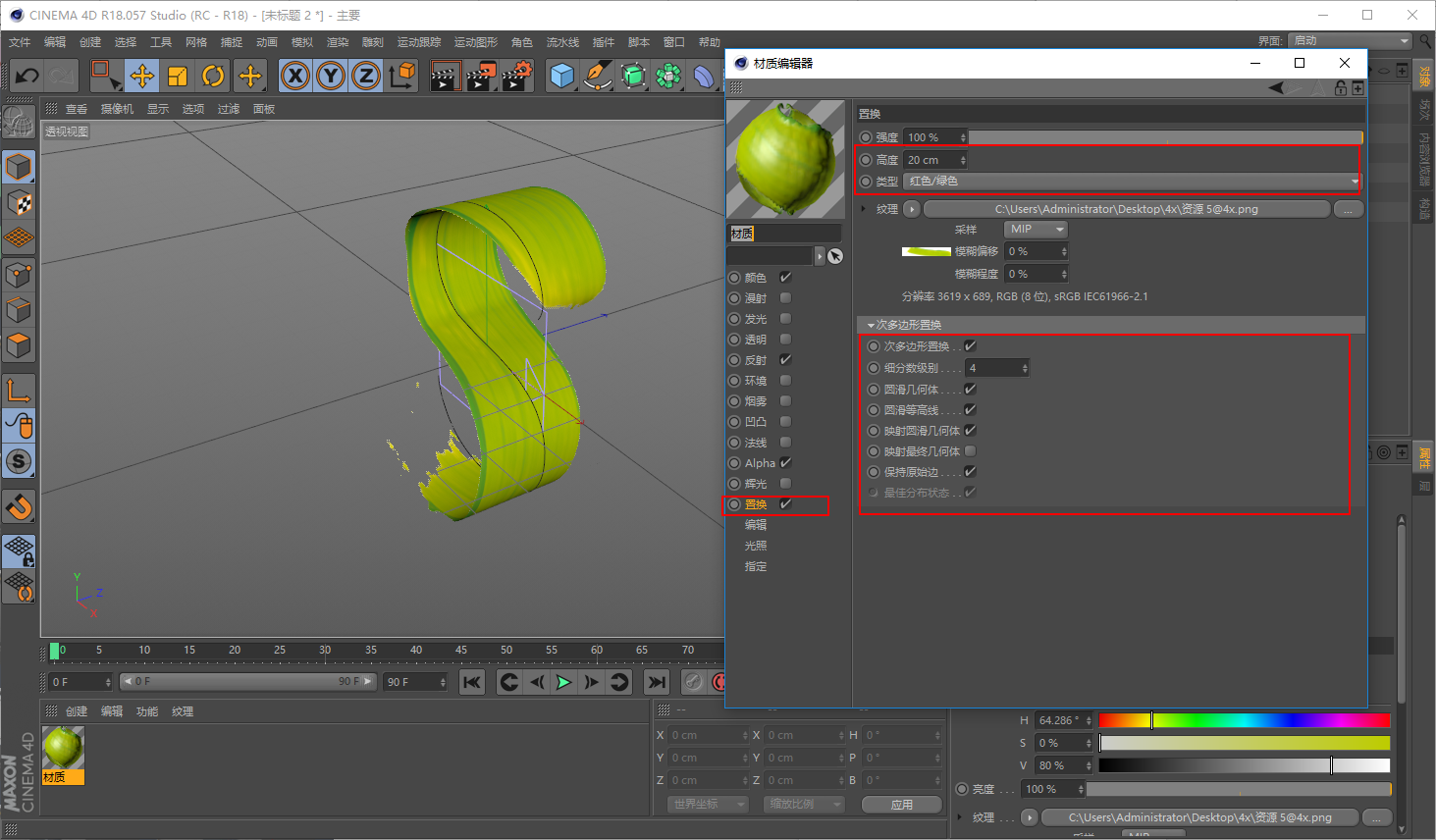Select the Spline Pen tool icon
Viewport: 1436px width, 840px height.
point(598,76)
